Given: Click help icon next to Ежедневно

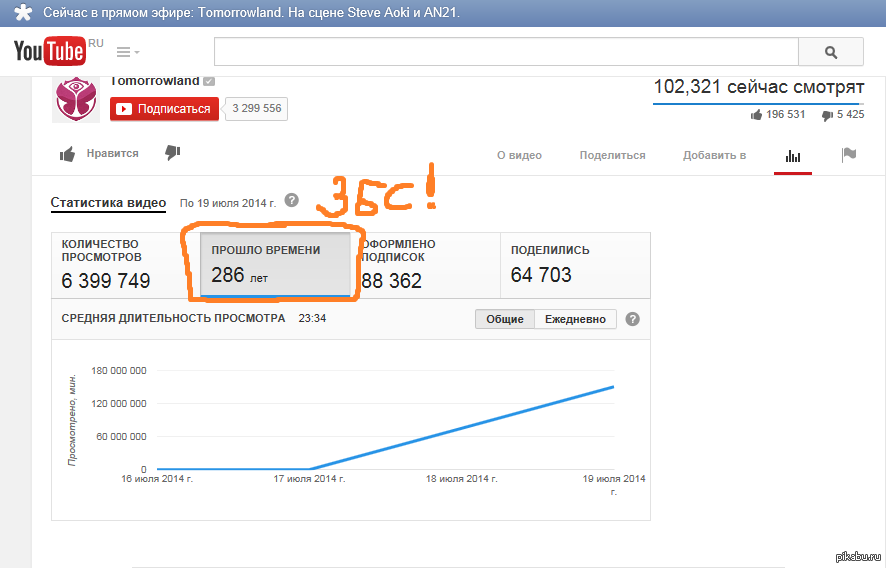Looking at the screenshot, I should pos(632,319).
